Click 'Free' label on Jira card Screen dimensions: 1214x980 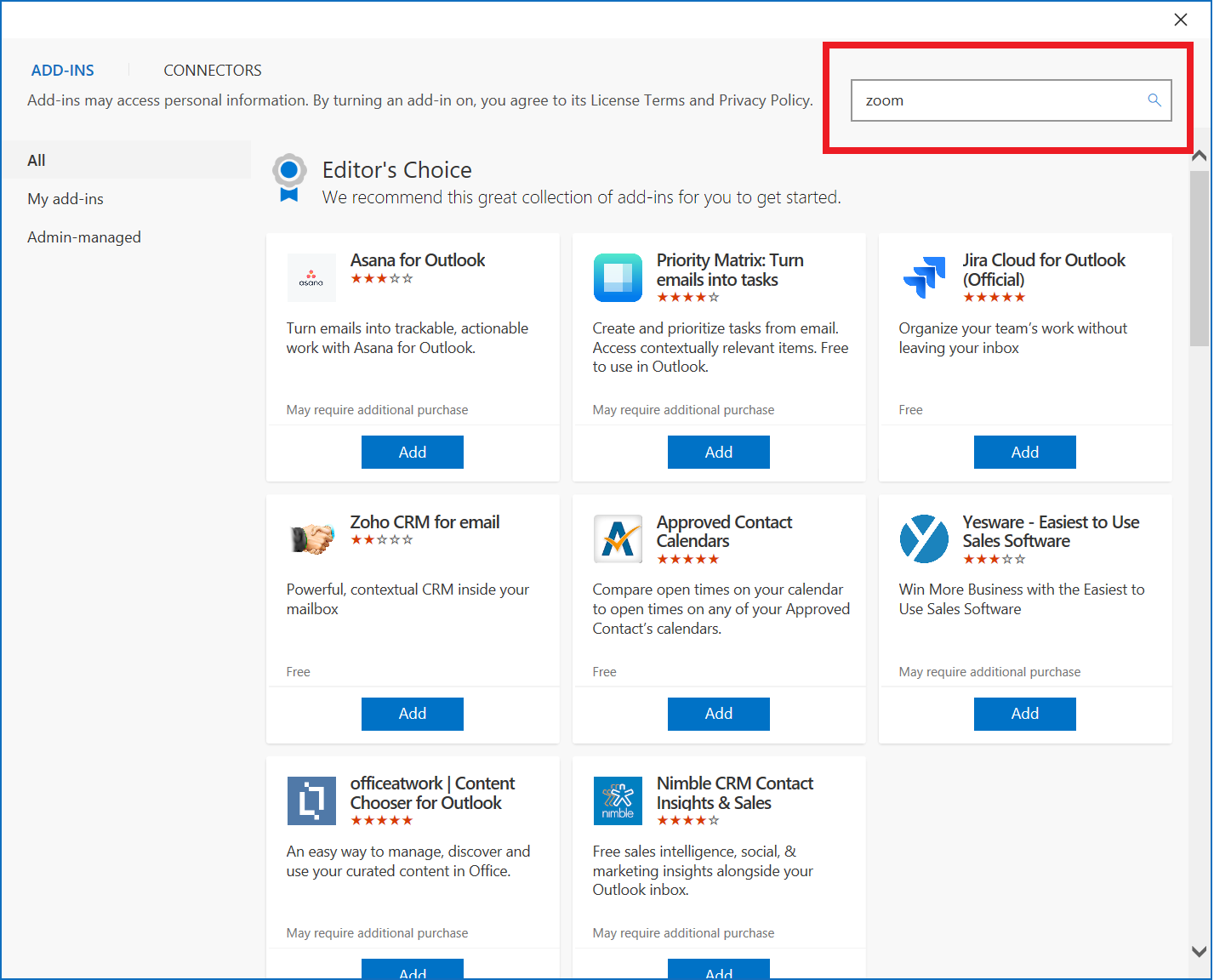pos(910,410)
